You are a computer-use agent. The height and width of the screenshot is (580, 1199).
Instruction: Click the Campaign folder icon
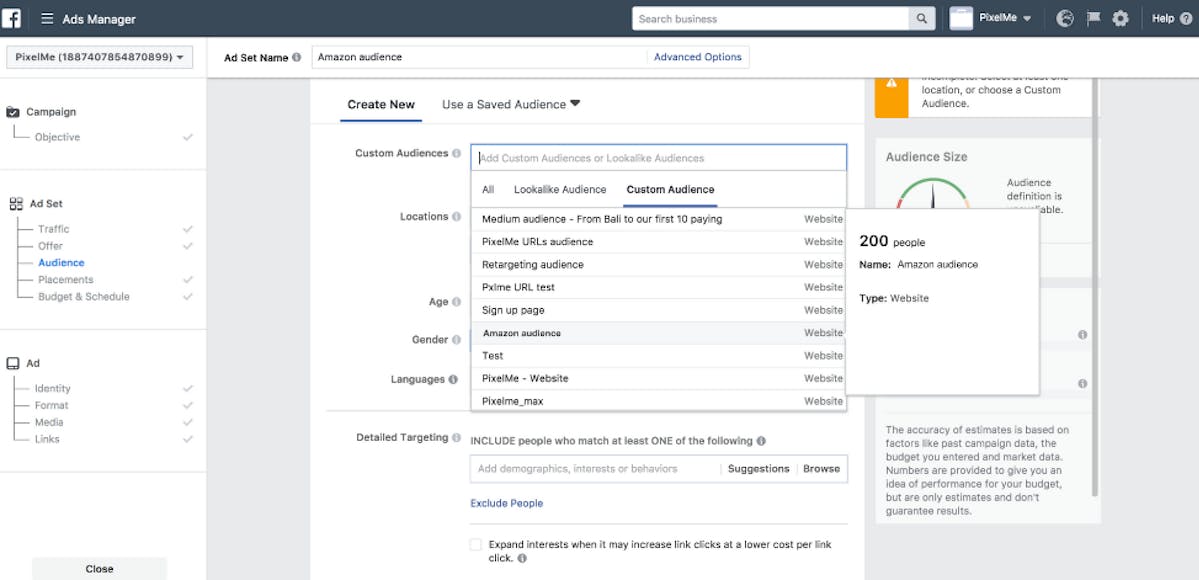[13, 112]
